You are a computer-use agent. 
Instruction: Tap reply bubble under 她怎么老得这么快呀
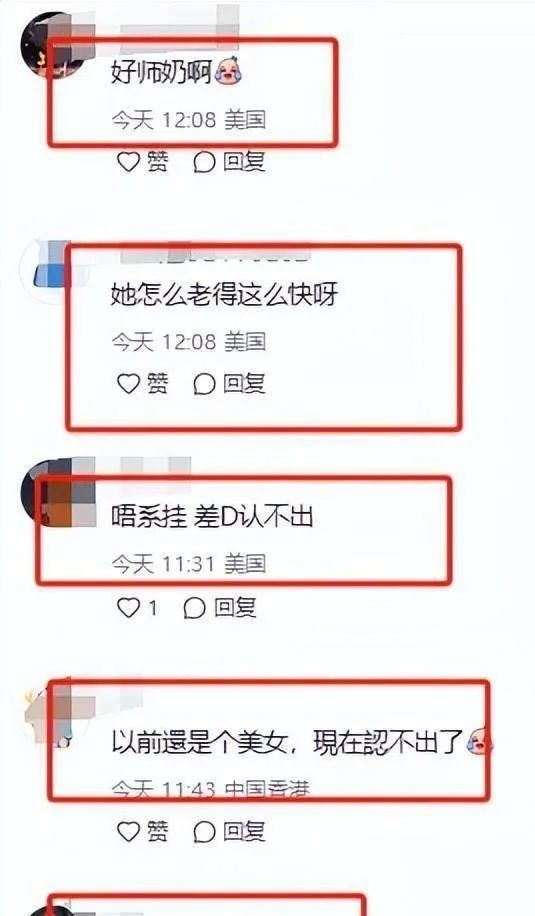[204, 384]
